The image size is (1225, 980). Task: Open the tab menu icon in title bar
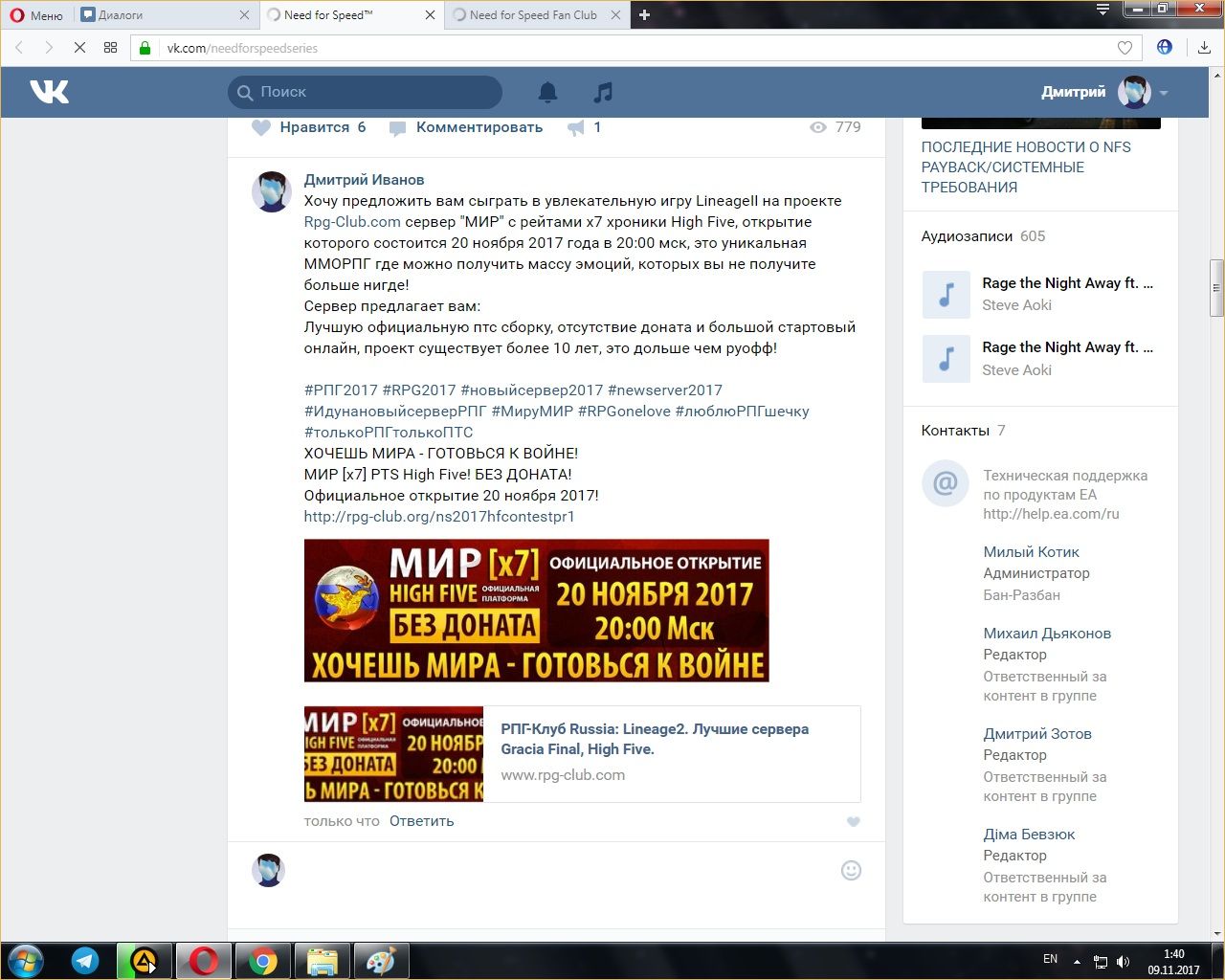click(1102, 10)
